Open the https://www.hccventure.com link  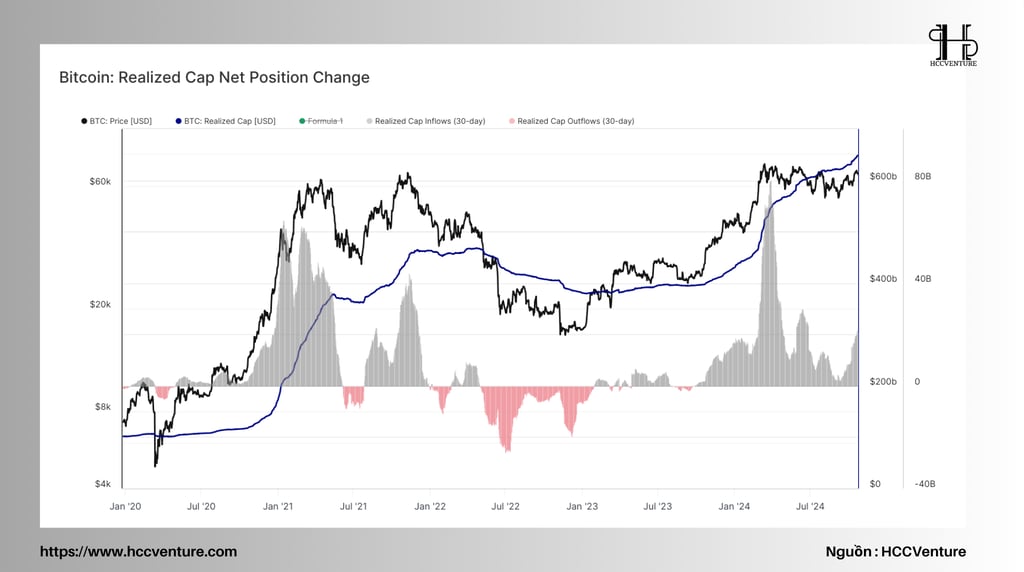click(138, 552)
